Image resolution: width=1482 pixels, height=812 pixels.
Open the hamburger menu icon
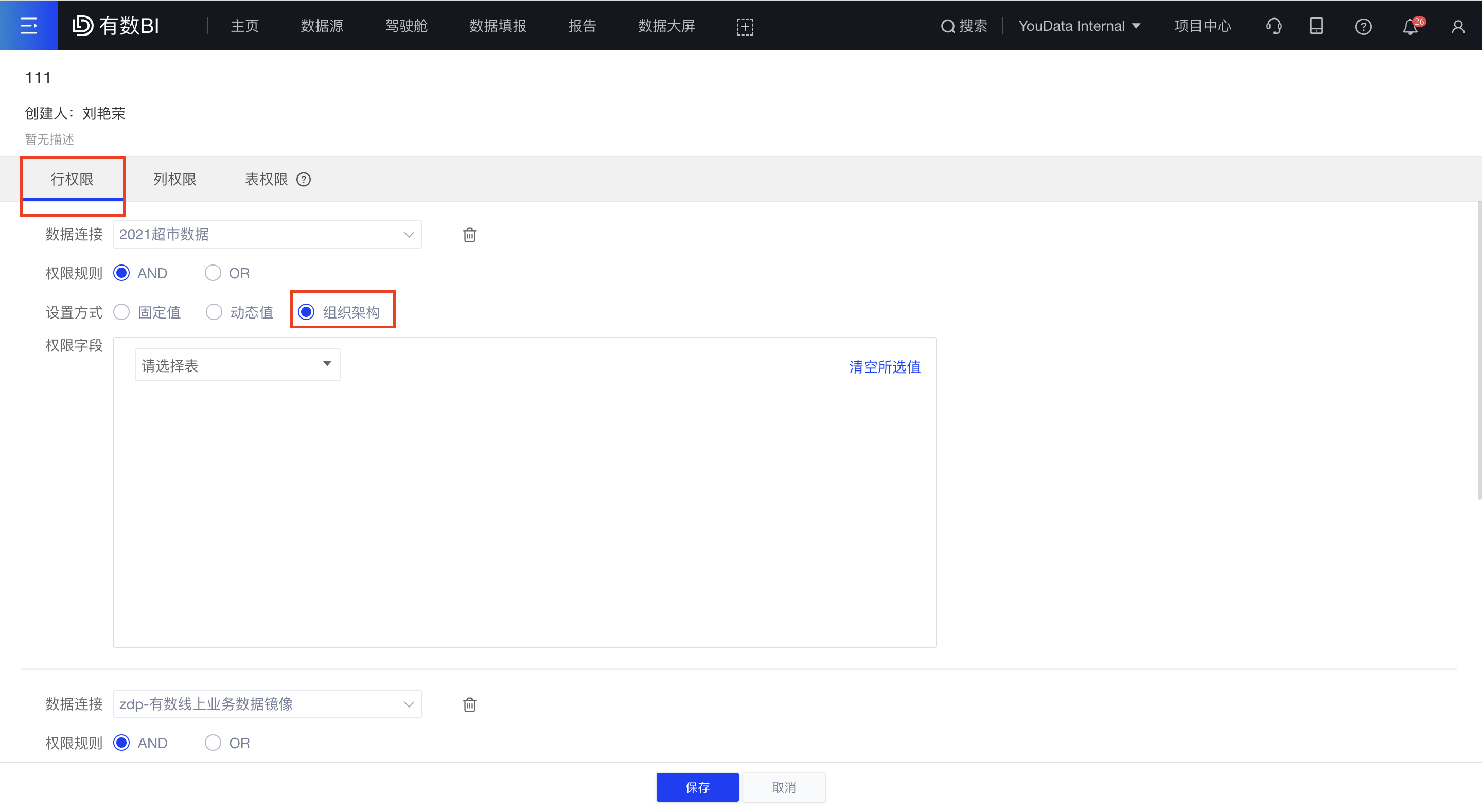click(29, 25)
